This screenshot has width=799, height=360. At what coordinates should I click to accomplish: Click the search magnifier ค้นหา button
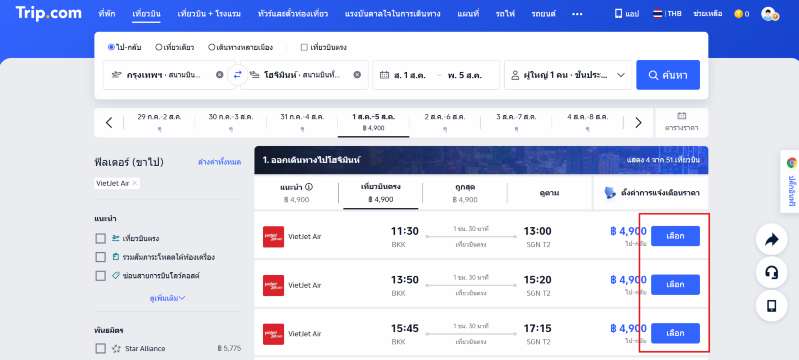tap(668, 75)
